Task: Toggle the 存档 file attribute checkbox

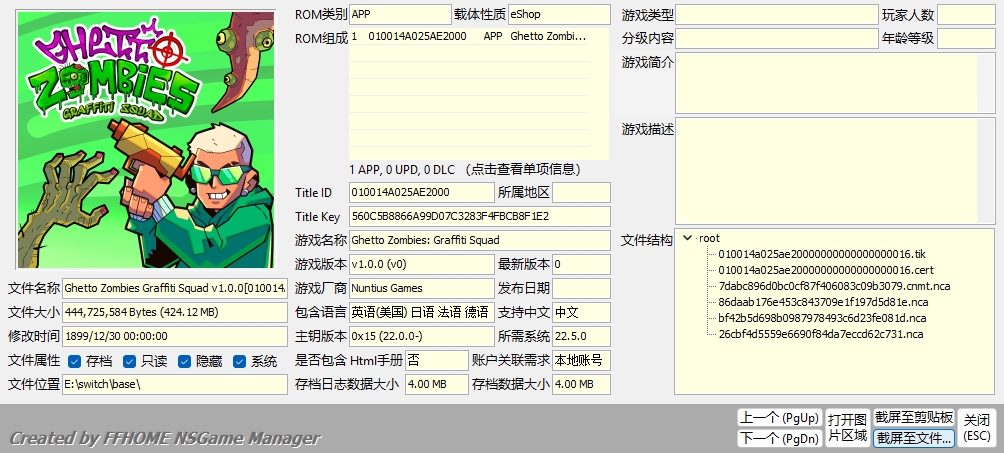Action: (x=74, y=361)
